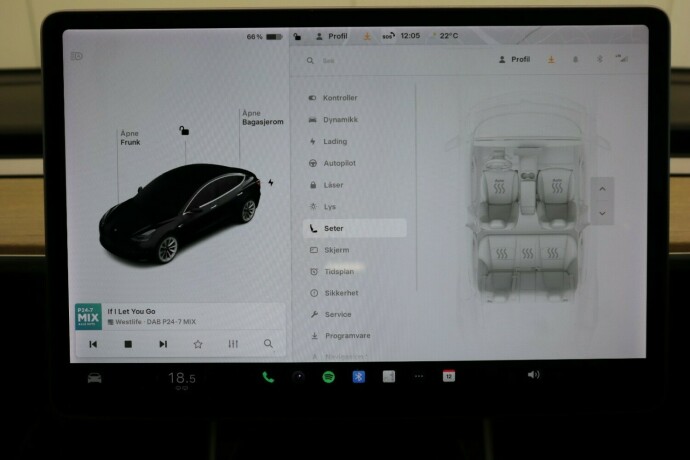Favorite the current station with star icon

tap(198, 344)
